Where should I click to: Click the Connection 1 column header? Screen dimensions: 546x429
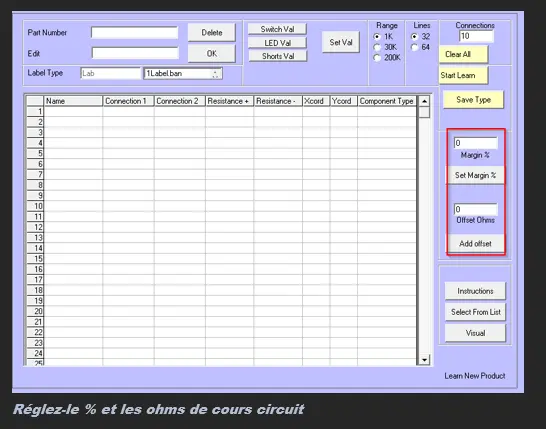(128, 101)
